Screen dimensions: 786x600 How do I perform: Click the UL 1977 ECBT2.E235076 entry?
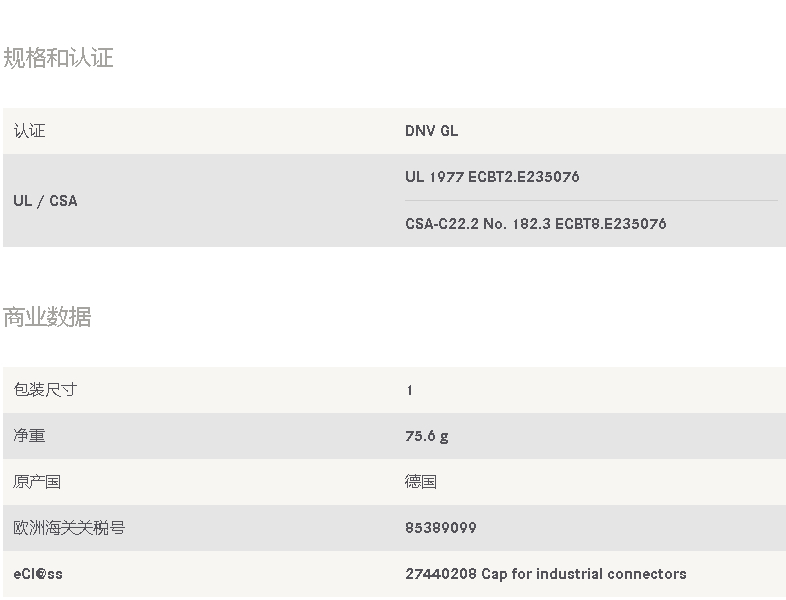click(x=492, y=177)
